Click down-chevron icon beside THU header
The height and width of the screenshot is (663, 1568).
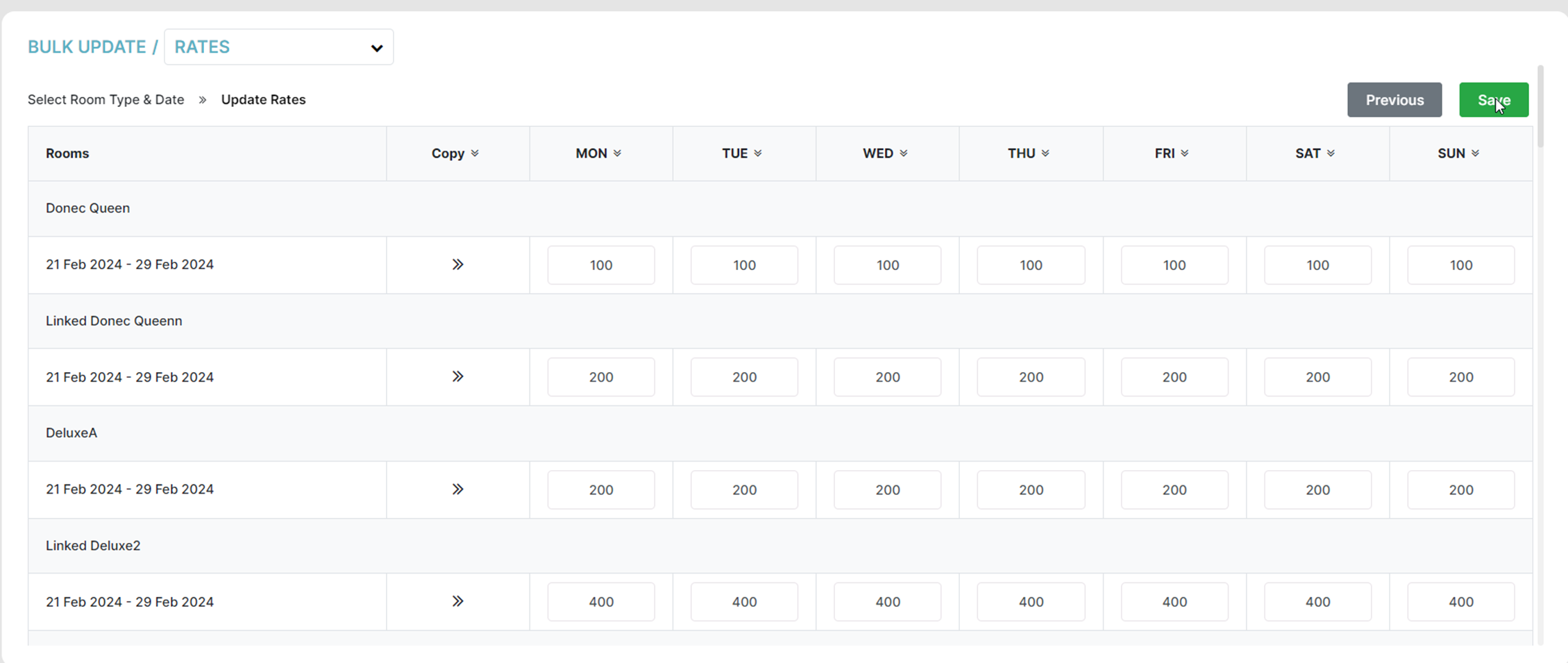tap(1045, 153)
